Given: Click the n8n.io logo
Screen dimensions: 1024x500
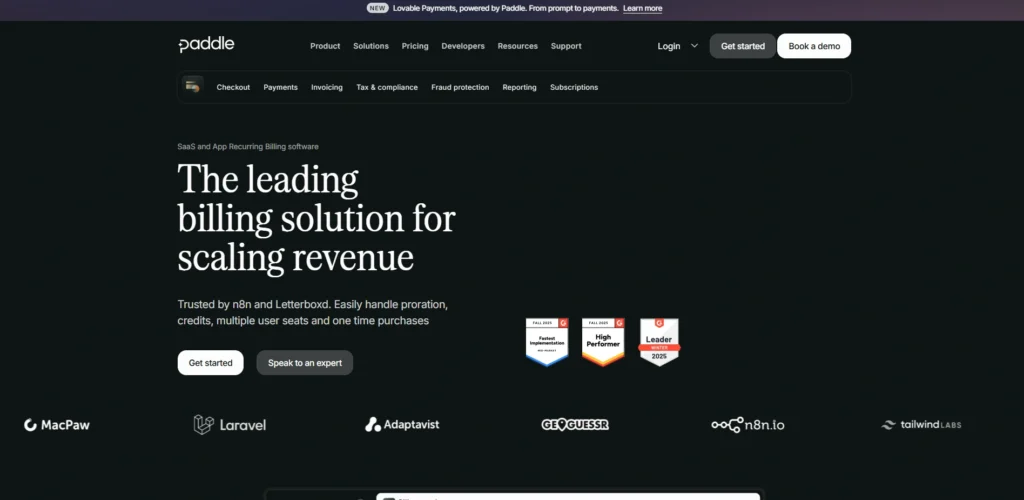Looking at the screenshot, I should (748, 425).
